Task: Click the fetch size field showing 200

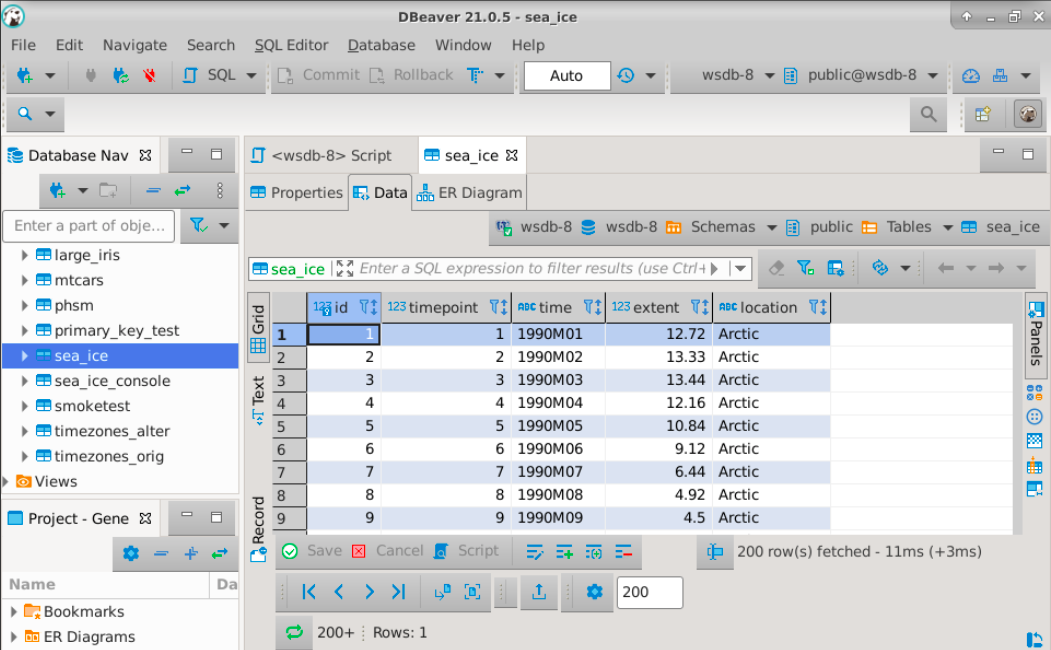Action: point(650,592)
